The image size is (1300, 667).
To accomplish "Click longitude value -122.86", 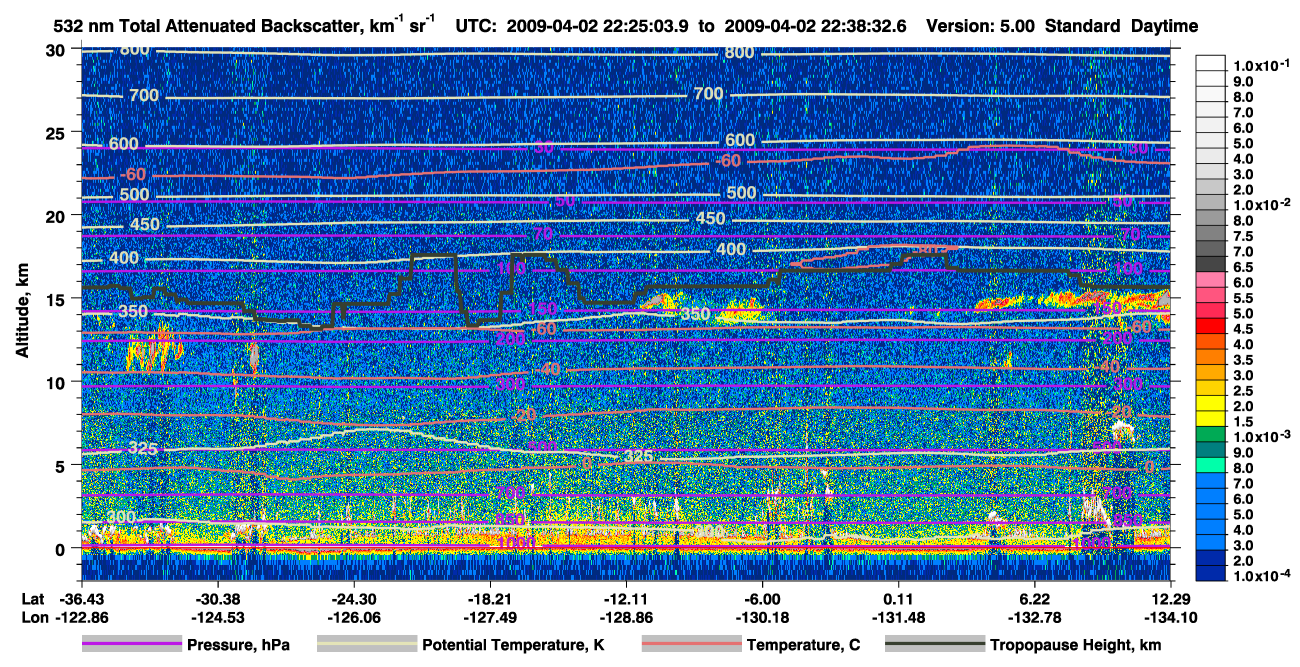I will click(x=80, y=618).
